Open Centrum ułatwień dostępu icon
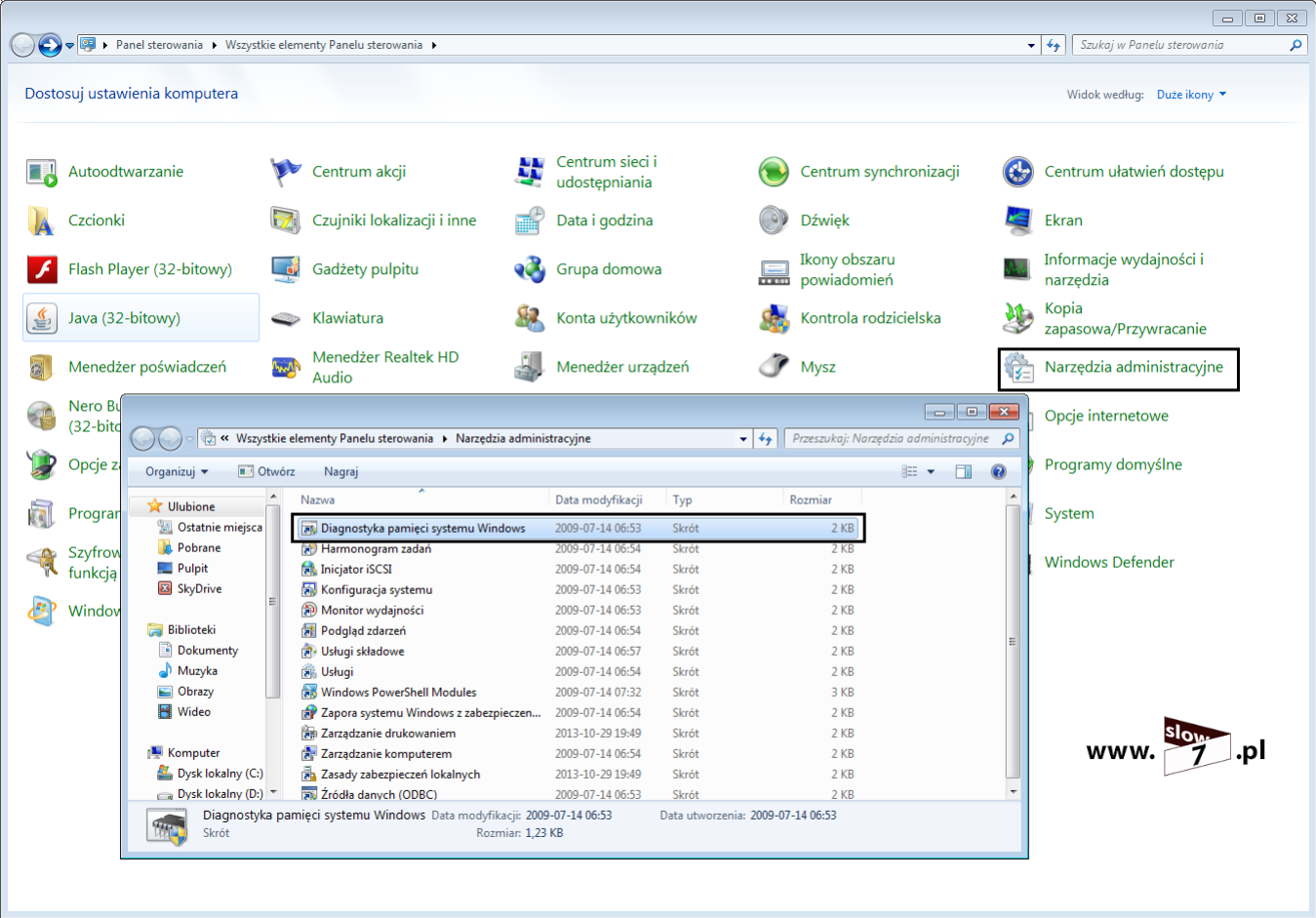The image size is (1316, 918). (1017, 173)
